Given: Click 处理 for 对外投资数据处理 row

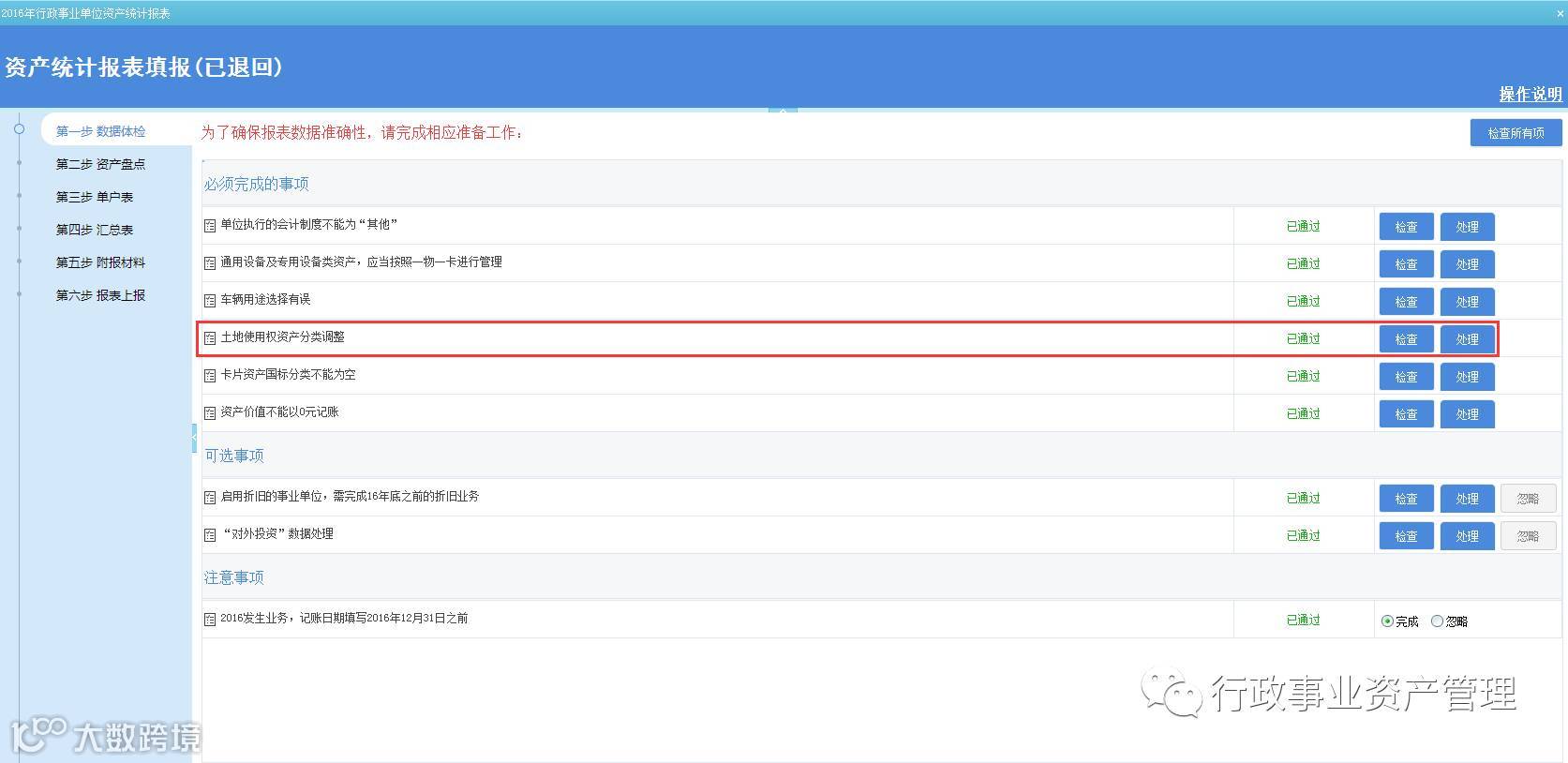Looking at the screenshot, I should tap(1467, 536).
